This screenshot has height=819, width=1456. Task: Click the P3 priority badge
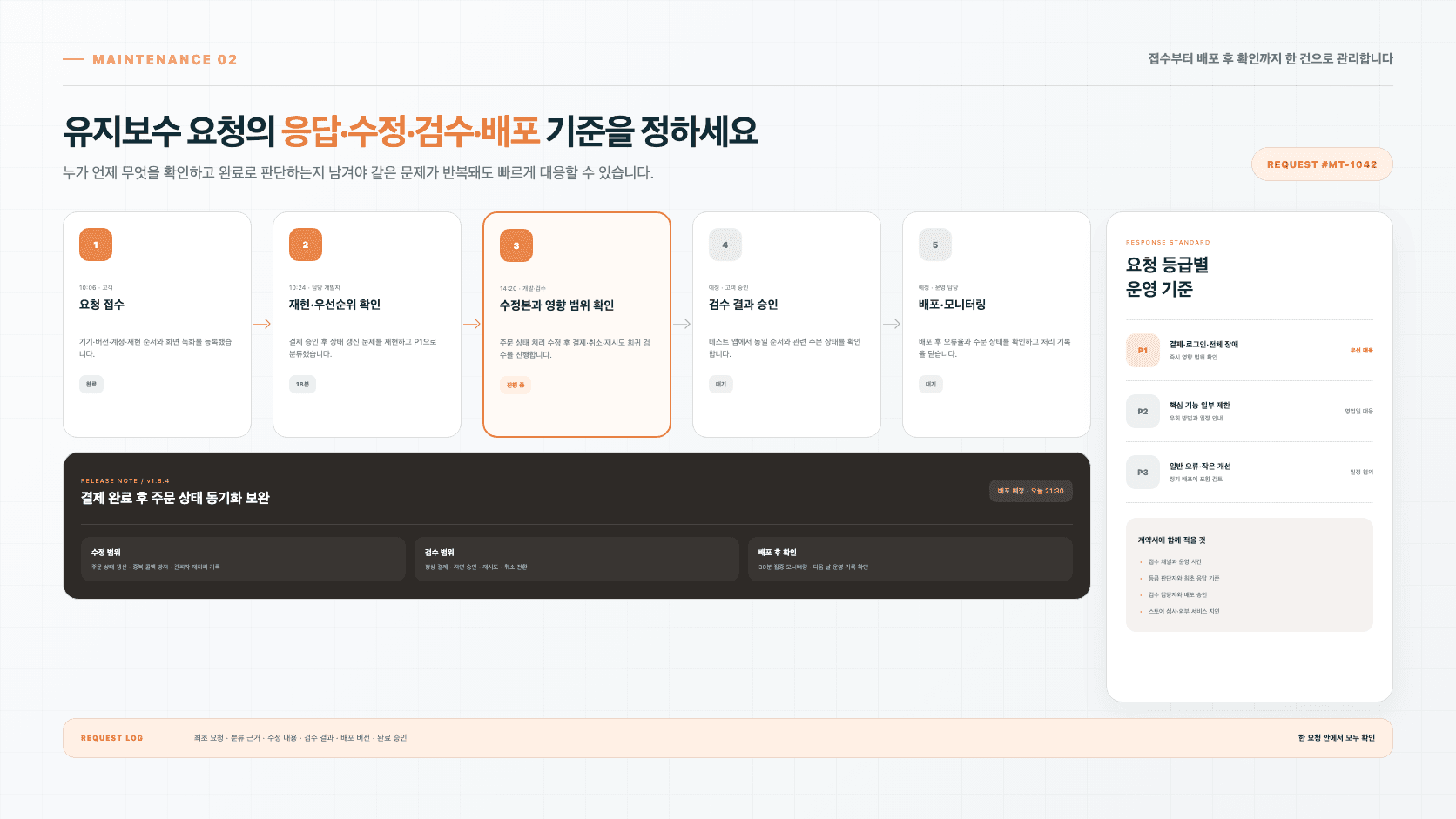[1143, 473]
